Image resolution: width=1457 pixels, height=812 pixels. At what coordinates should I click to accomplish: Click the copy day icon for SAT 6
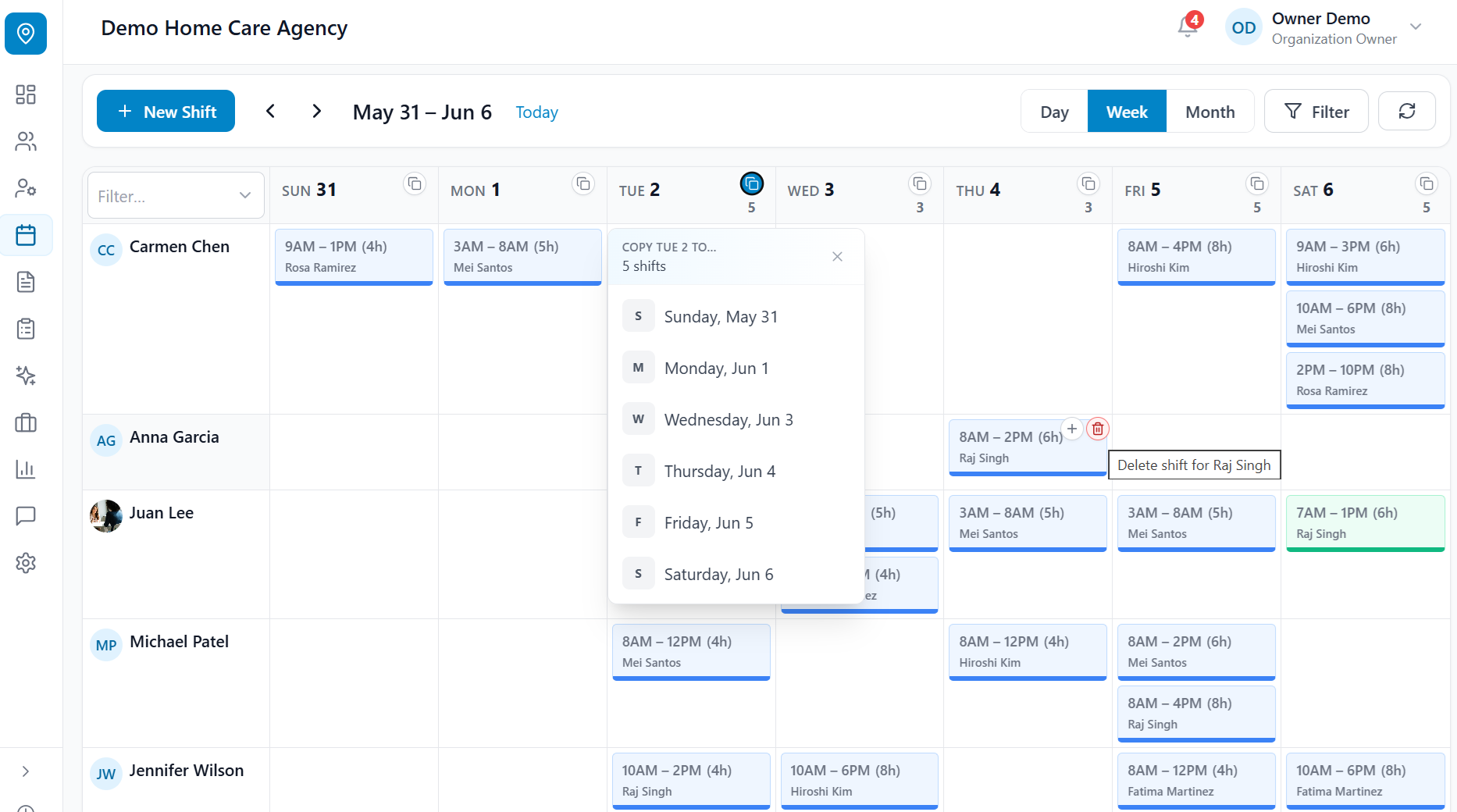coord(1427,183)
